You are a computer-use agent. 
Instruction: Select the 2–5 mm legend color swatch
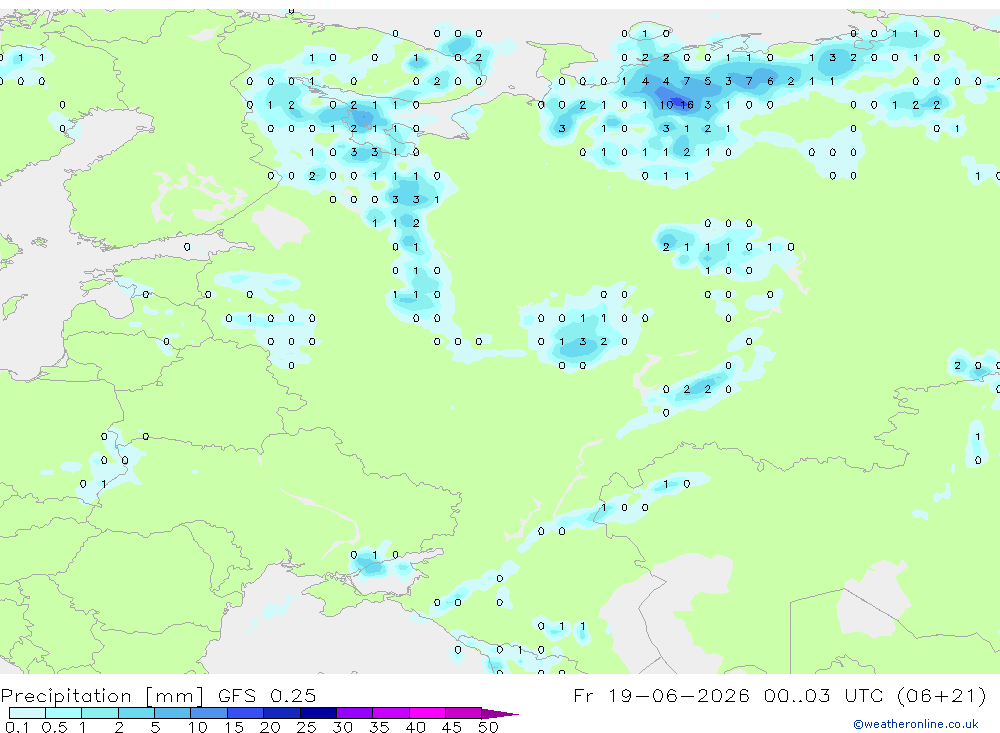pos(136,713)
